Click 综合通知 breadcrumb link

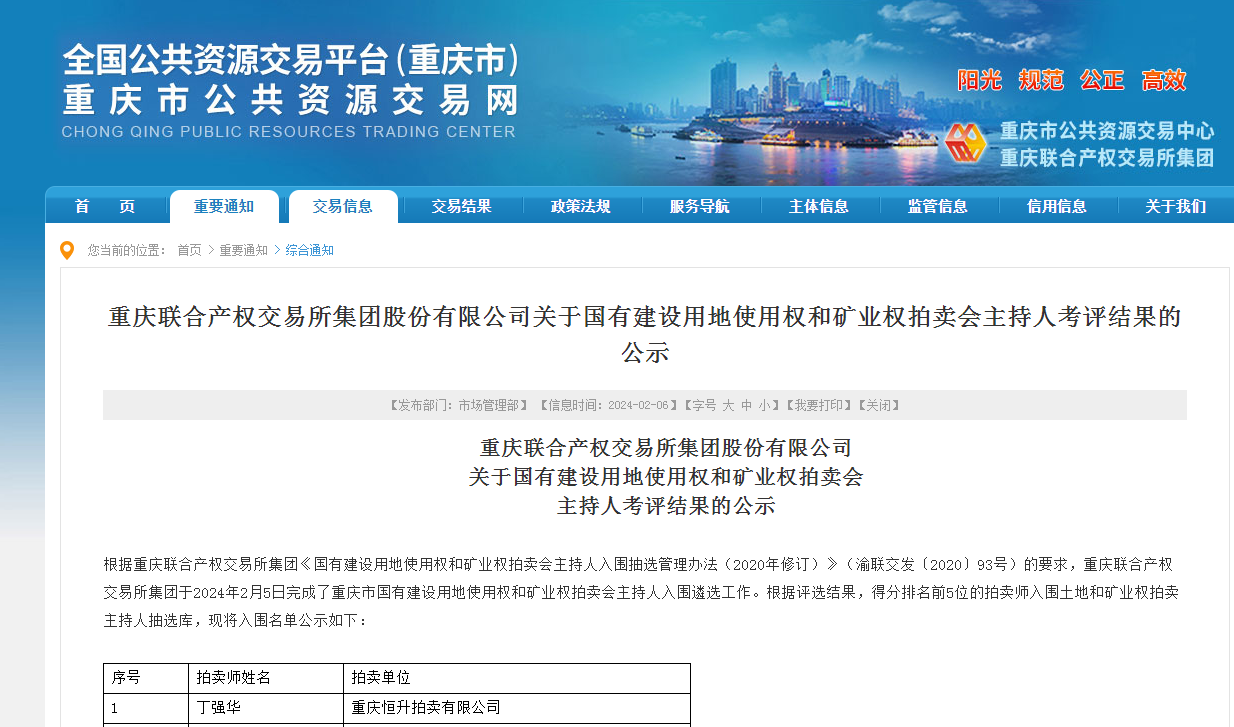point(310,250)
